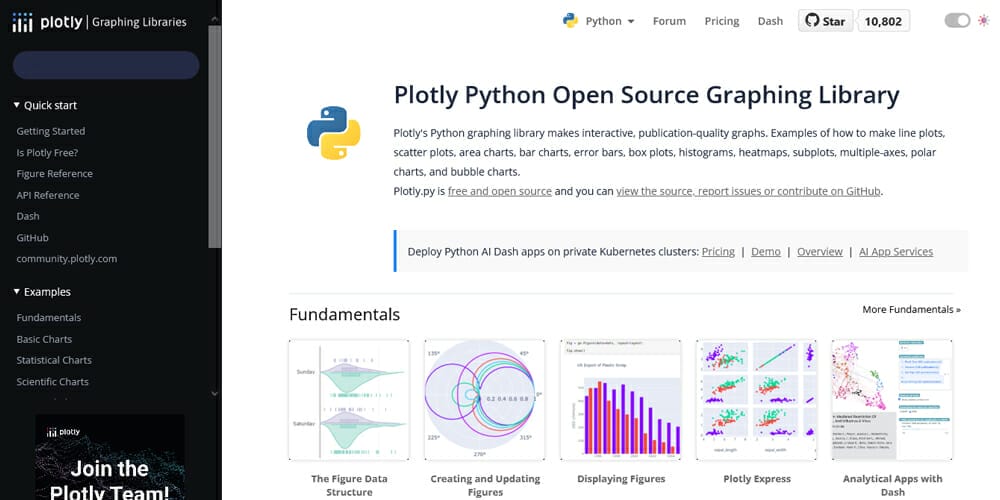Viewport: 1000px width, 500px height.
Task: Click the Analytical Apps with Dash caption
Action: coord(892,485)
